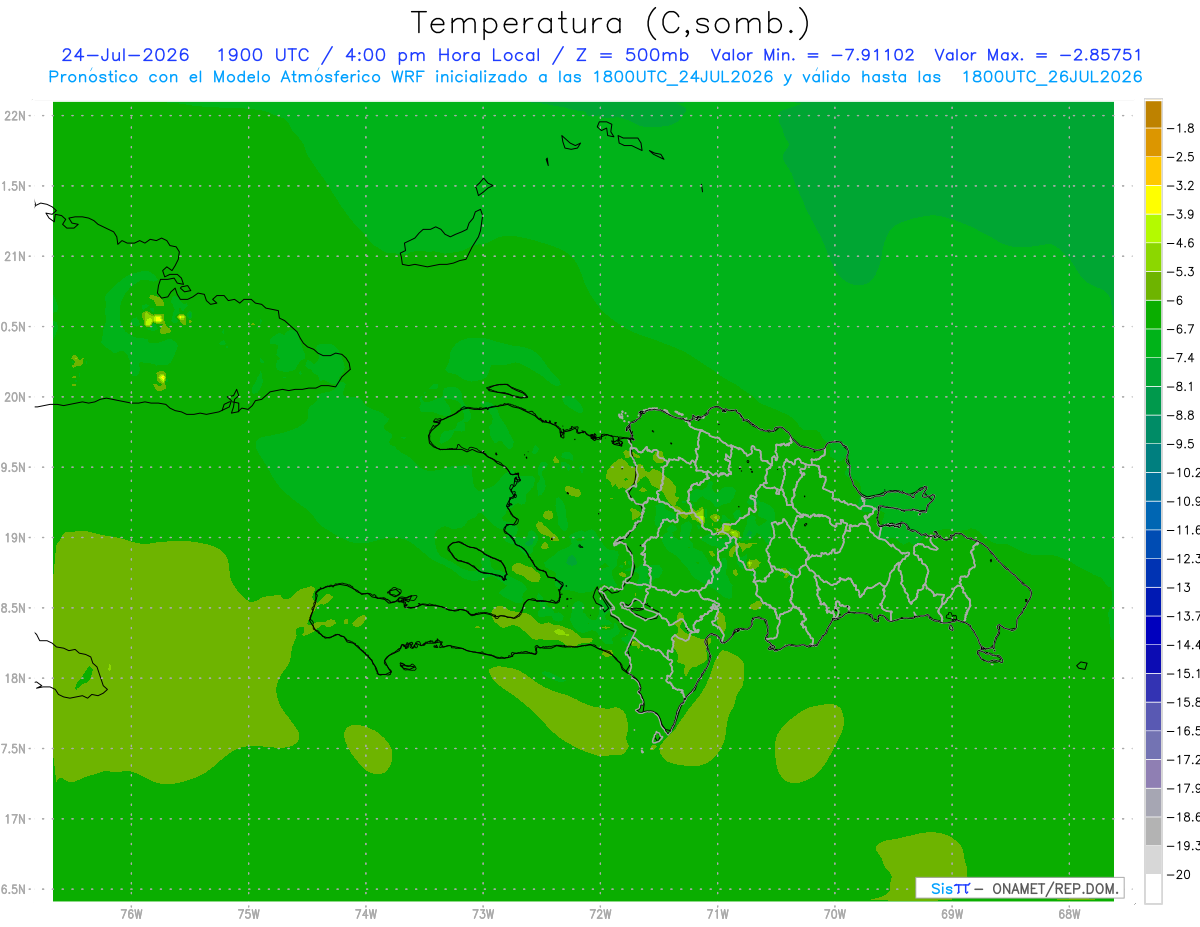Click the '-3.9' colorbar value
The width and height of the screenshot is (1200, 927).
[1179, 214]
